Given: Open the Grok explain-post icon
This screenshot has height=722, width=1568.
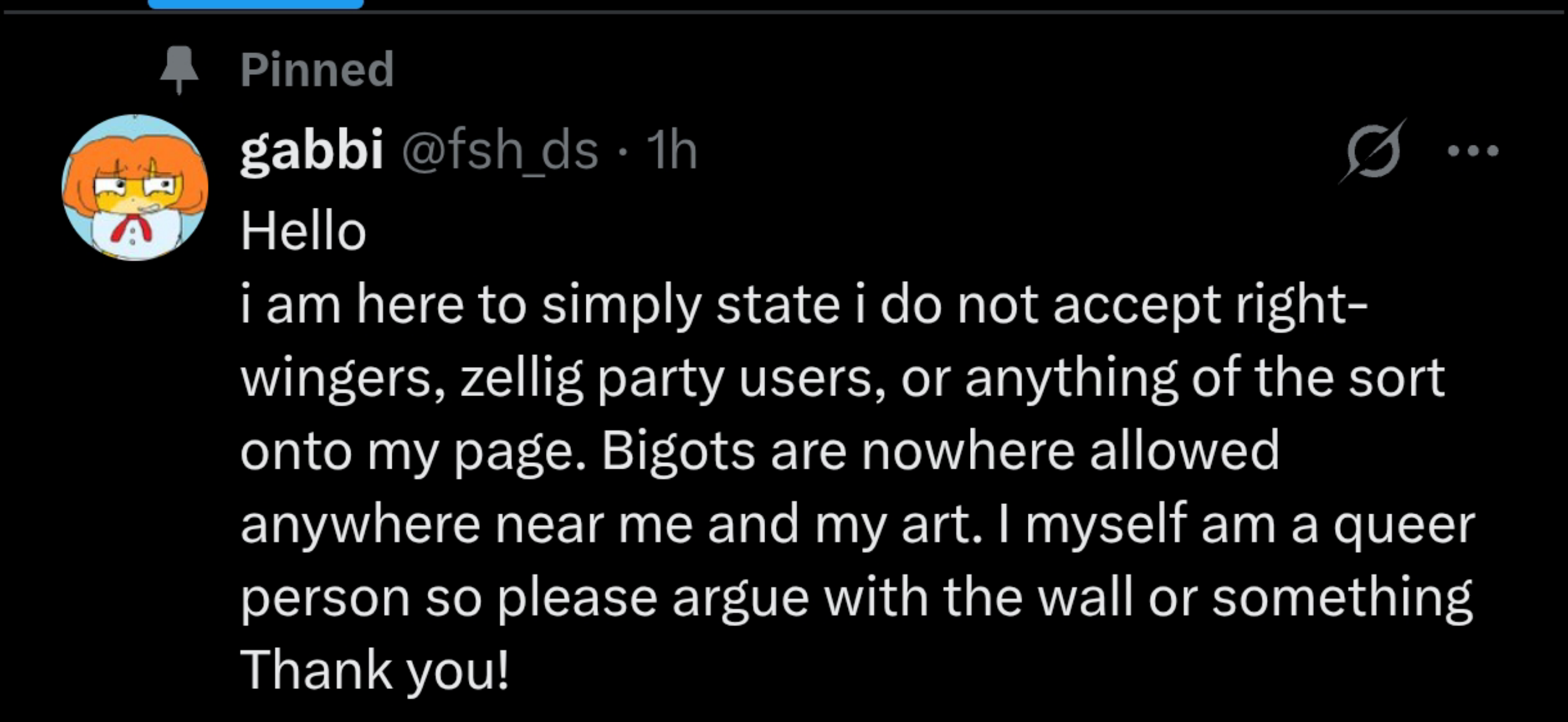Looking at the screenshot, I should (x=1373, y=150).
